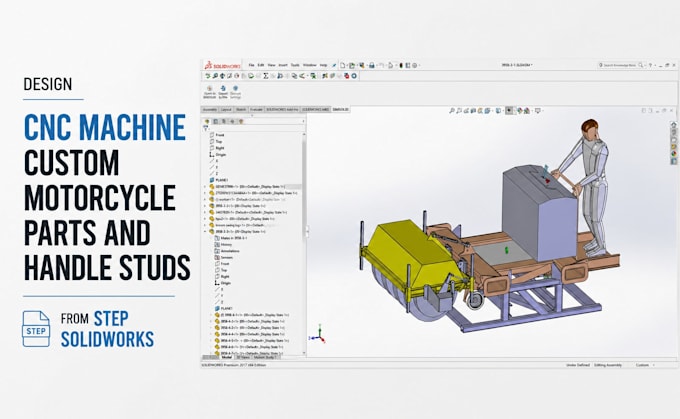Click the coordinate triad in viewport corner
The image size is (680, 419).
[318, 334]
